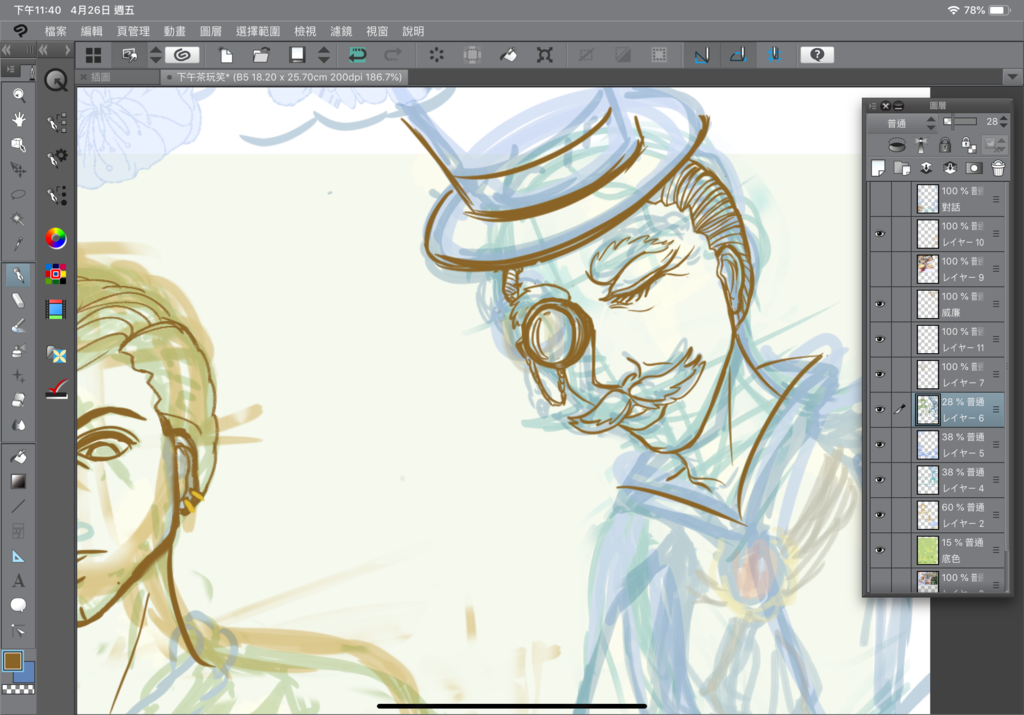Select the brown main color swatch
Viewport: 1024px width, 715px height.
(x=12, y=661)
